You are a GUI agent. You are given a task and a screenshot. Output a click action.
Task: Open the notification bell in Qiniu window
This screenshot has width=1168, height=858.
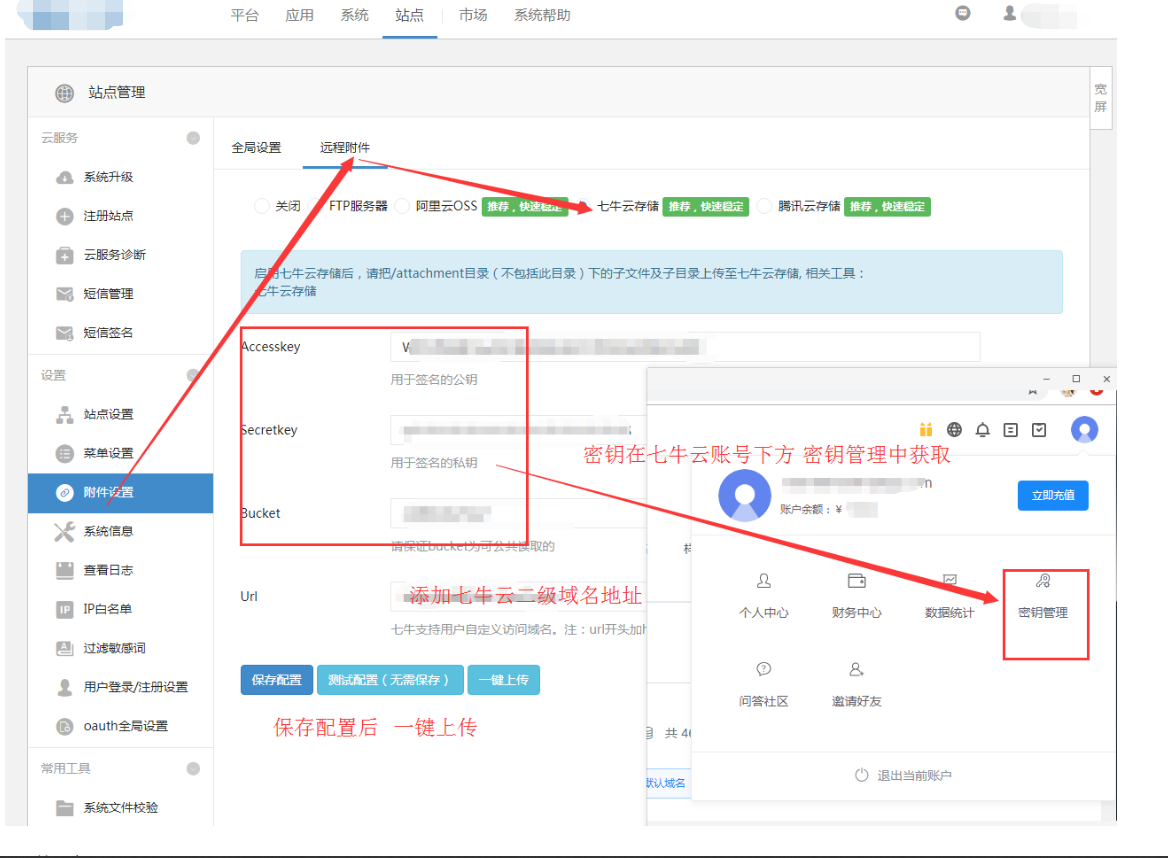tap(983, 430)
